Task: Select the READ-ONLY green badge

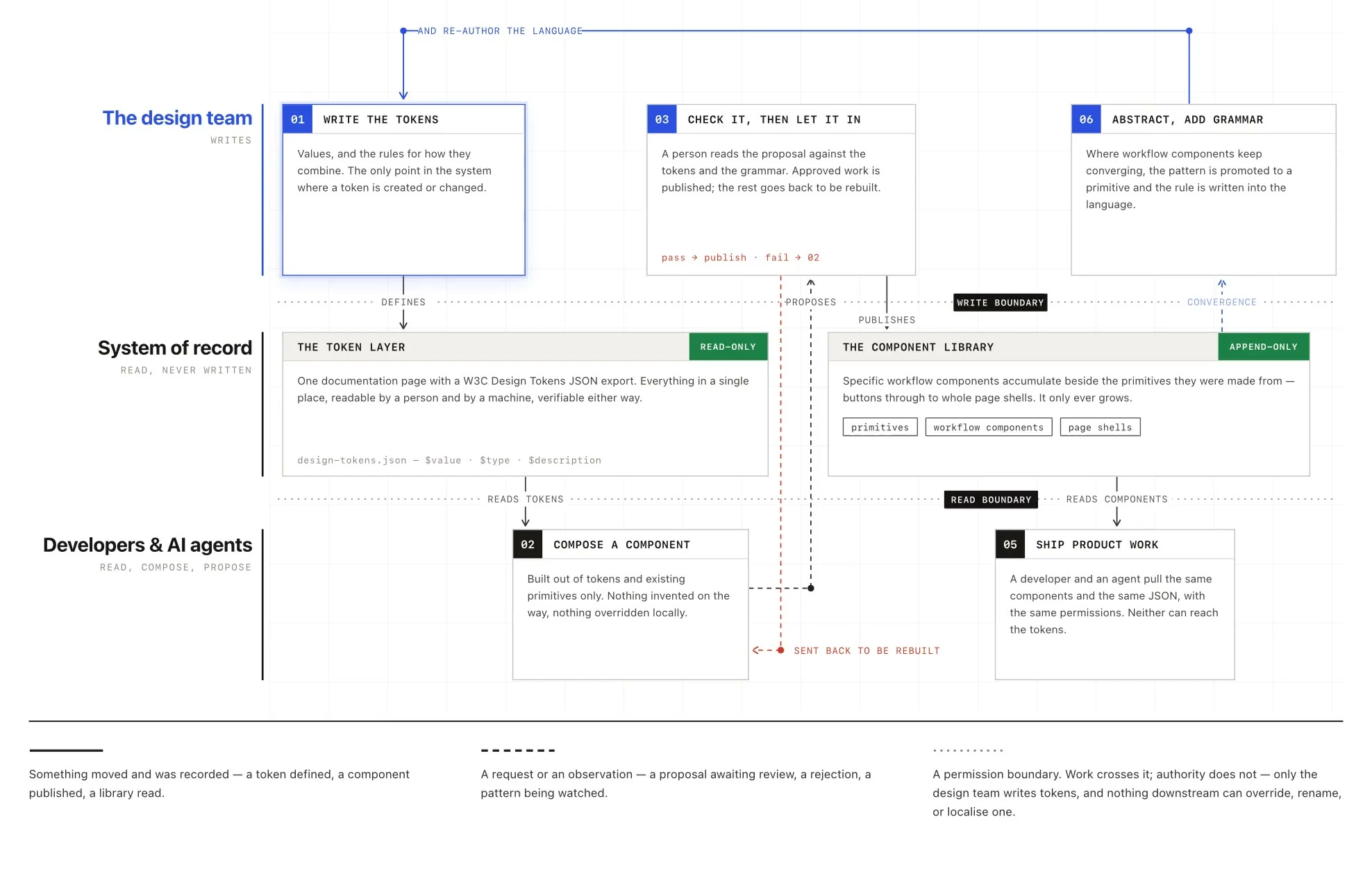Action: tap(728, 347)
